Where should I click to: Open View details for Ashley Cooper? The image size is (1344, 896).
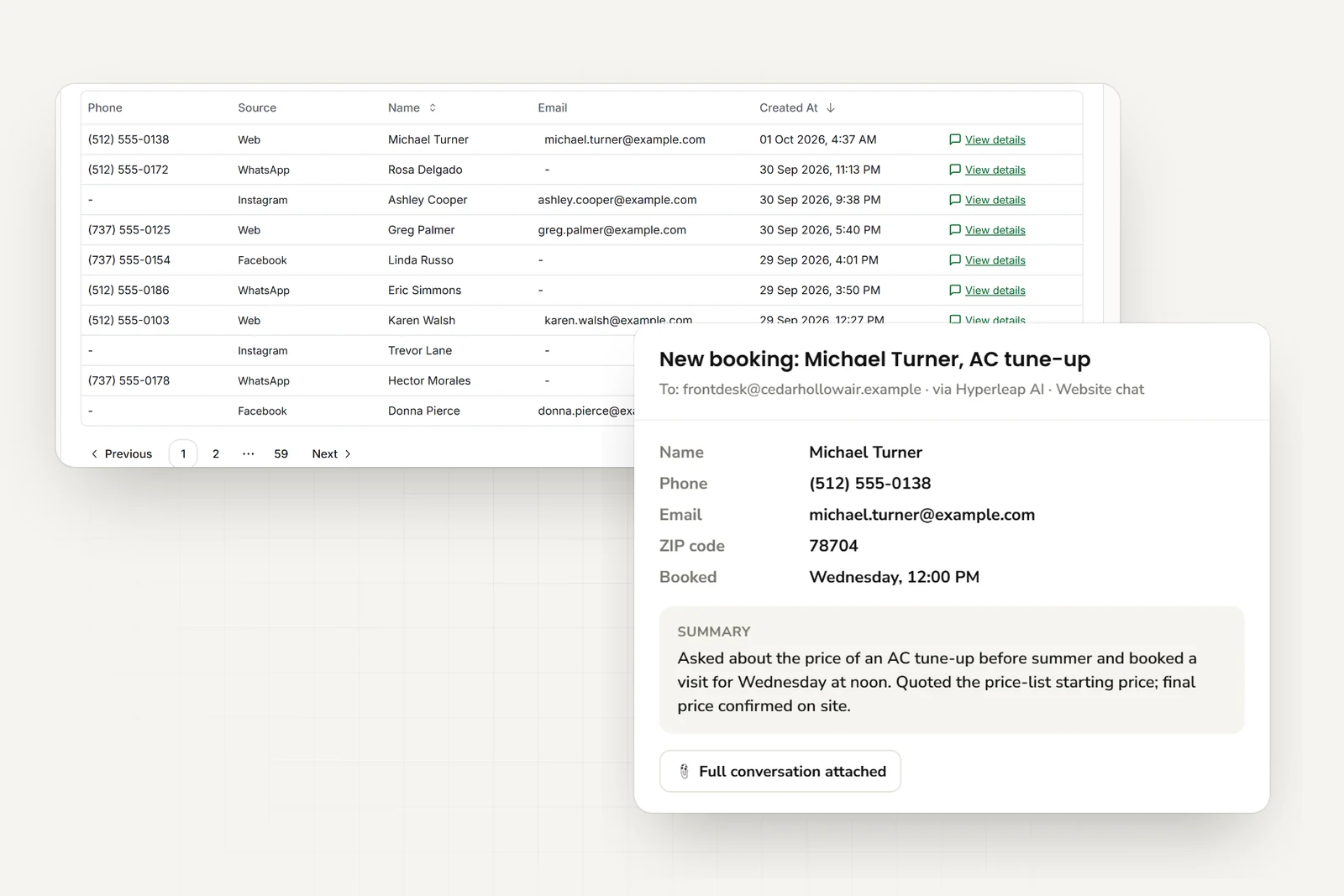click(995, 201)
